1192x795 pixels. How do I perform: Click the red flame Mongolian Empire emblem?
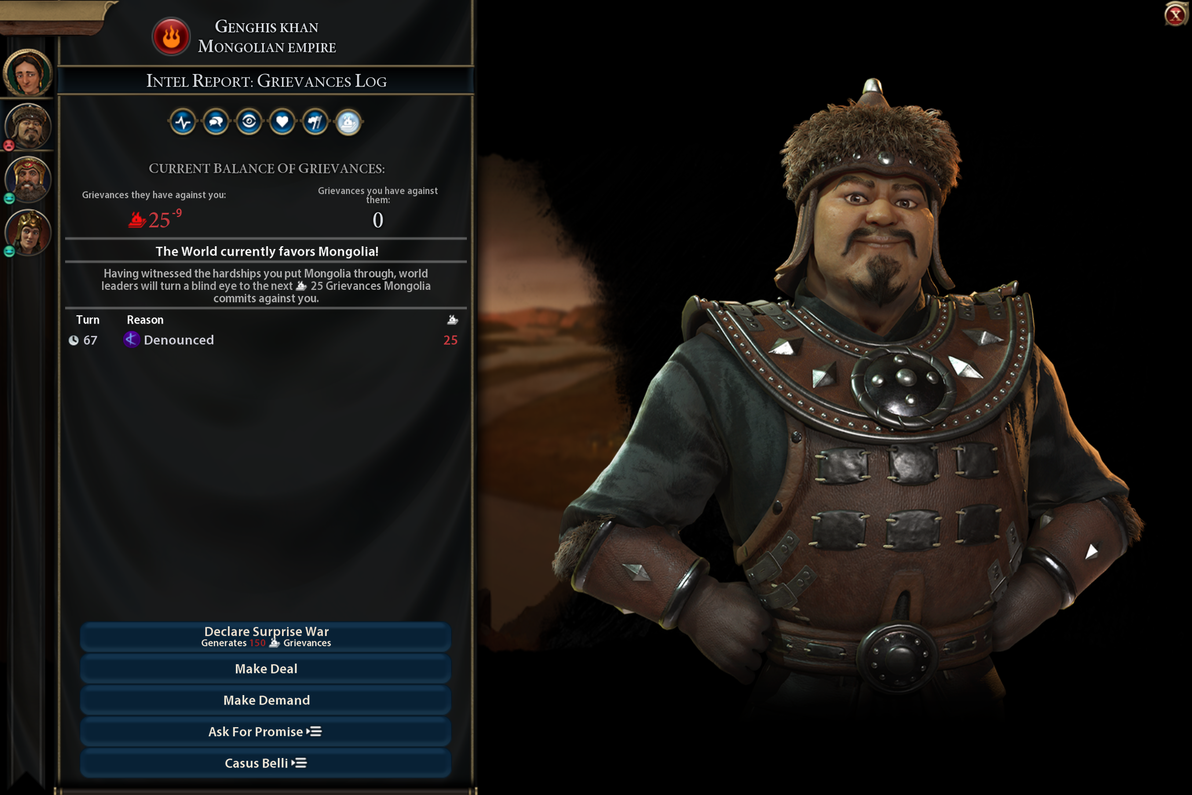(171, 36)
